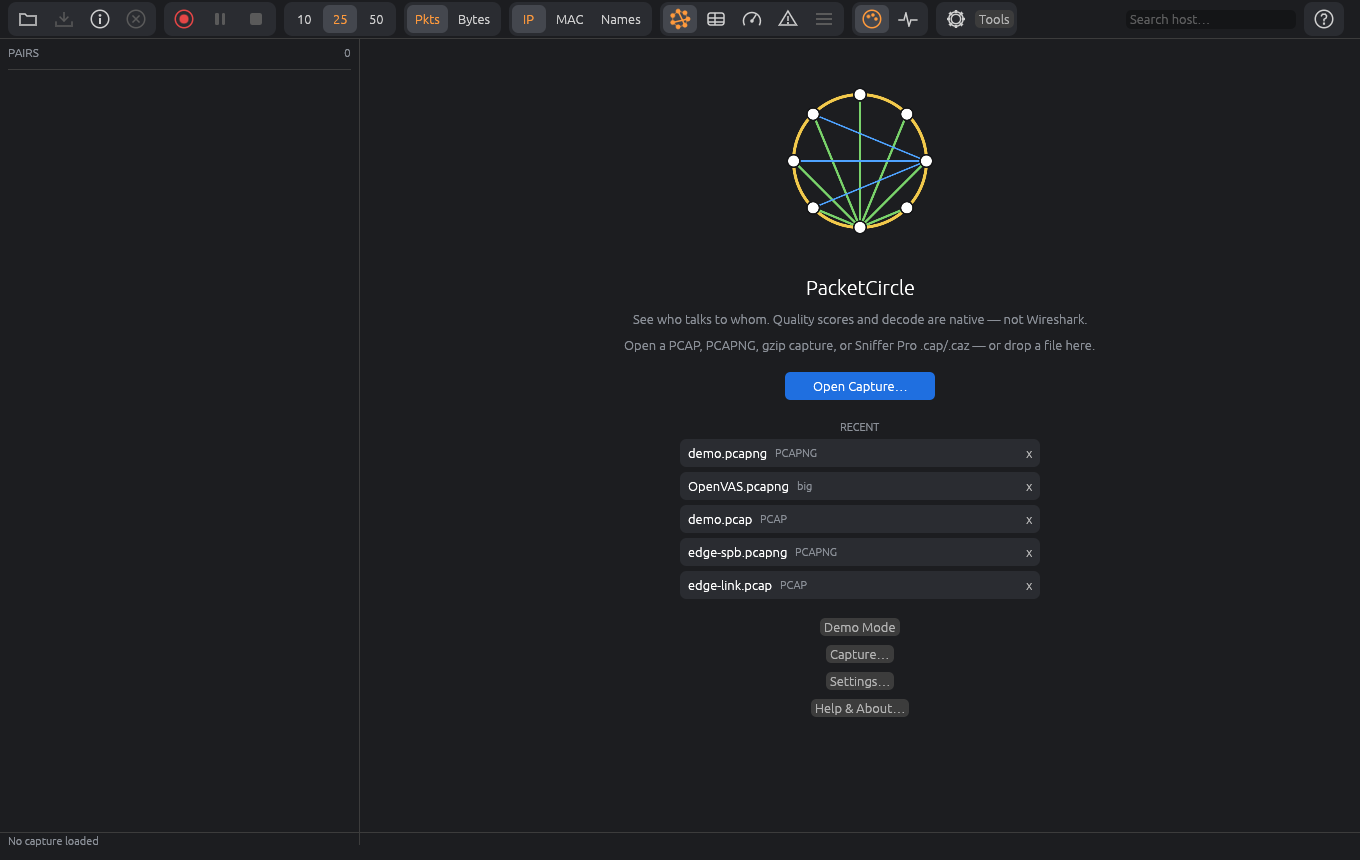
Task: Launch Demo Mode
Action: 860,627
